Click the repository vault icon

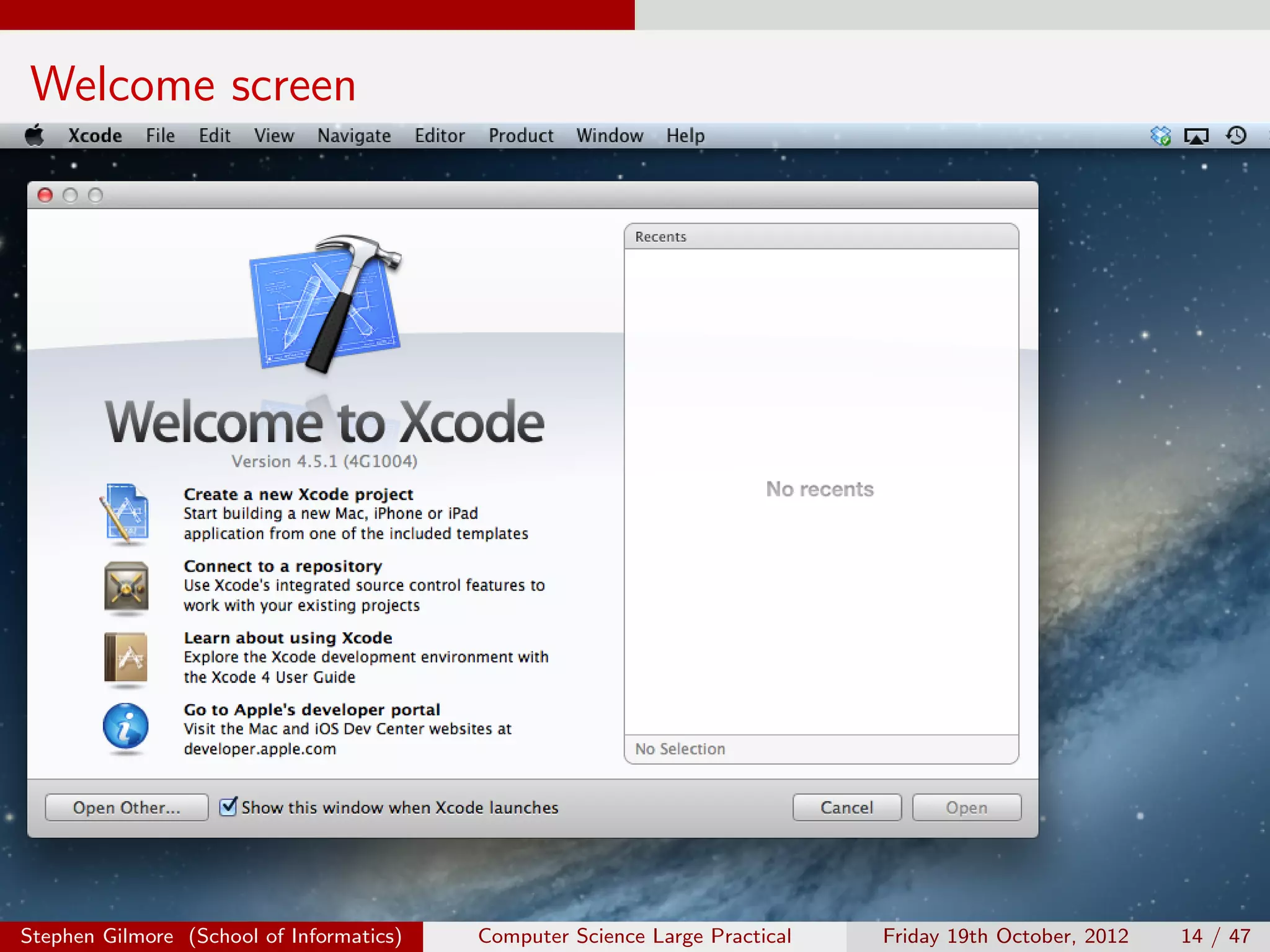(x=127, y=587)
